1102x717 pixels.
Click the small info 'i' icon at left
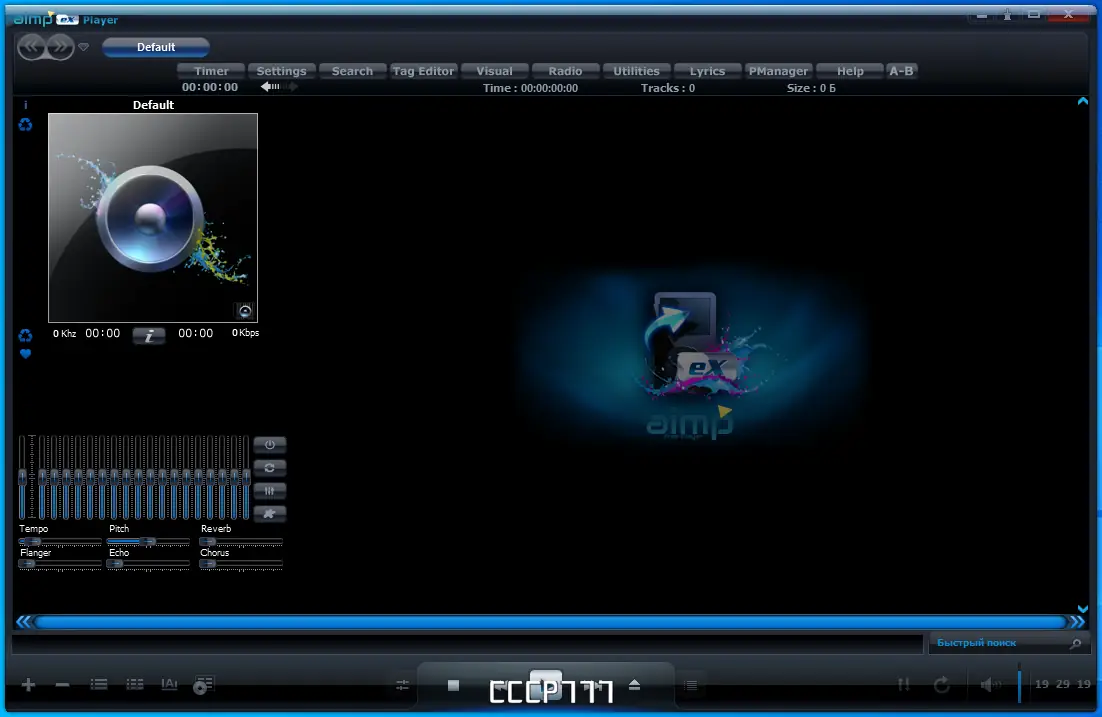pos(25,105)
